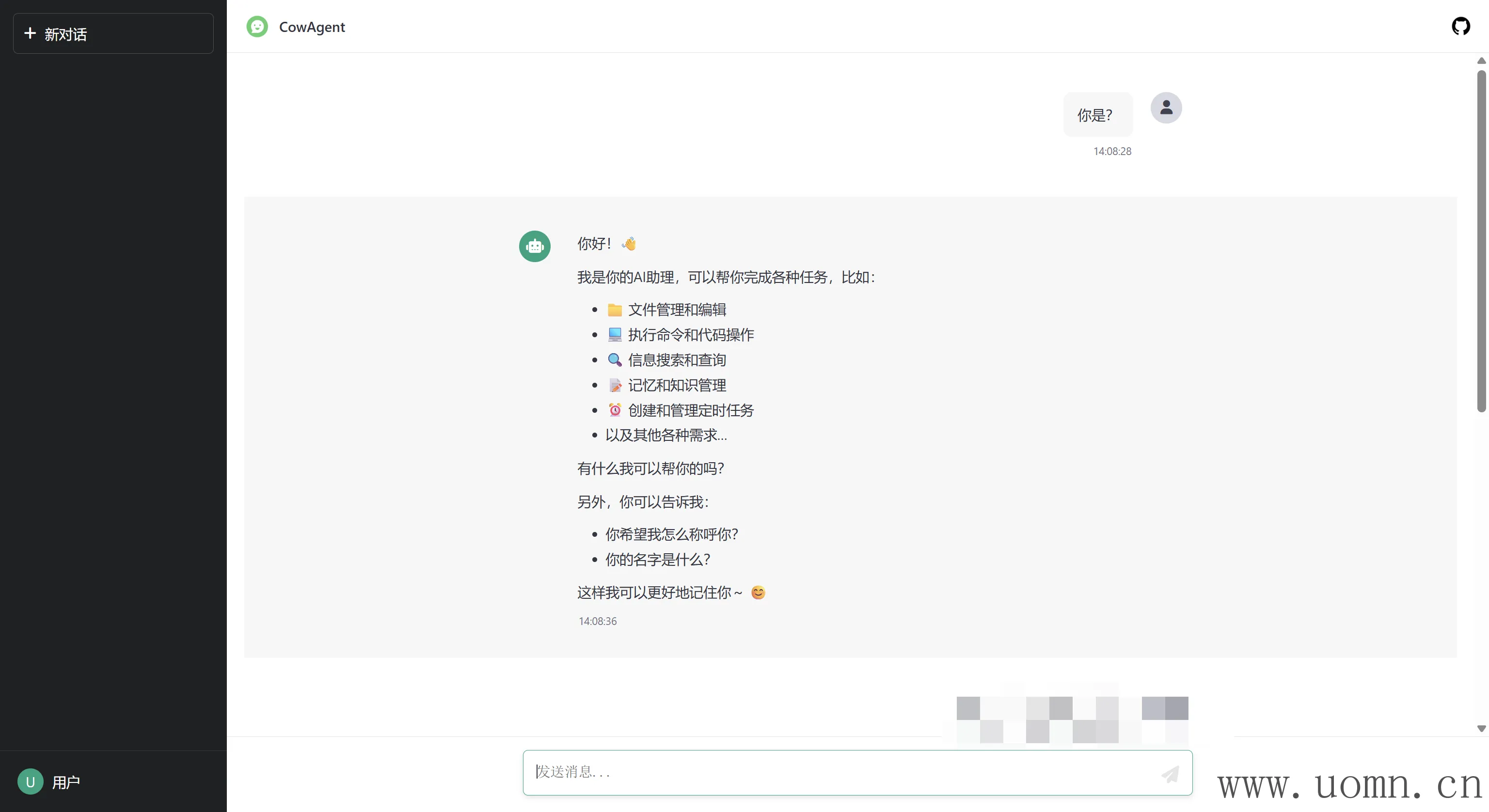Click the scrollbar down arrow

(1481, 729)
